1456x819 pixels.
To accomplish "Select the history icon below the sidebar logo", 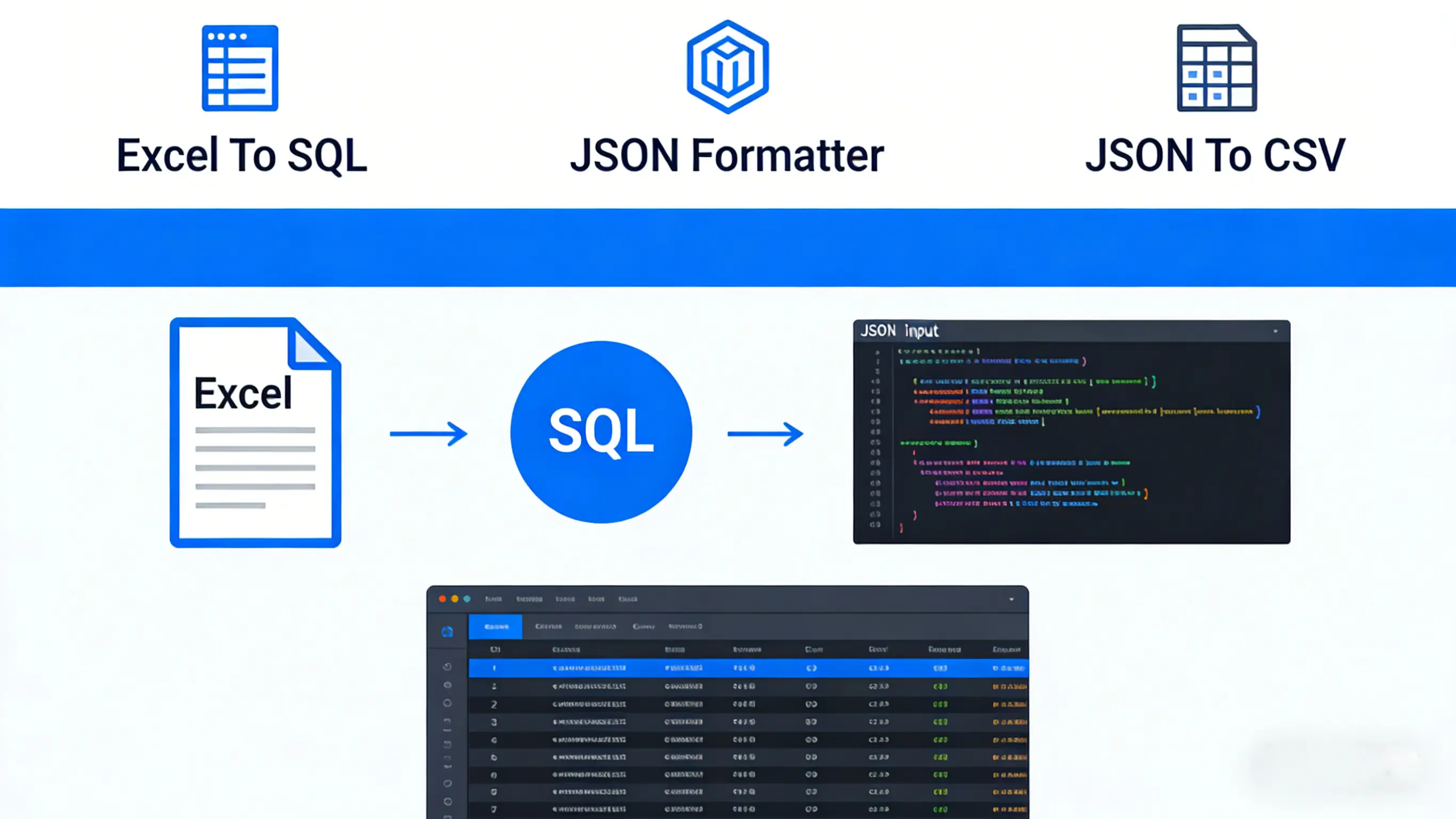I will tap(448, 666).
